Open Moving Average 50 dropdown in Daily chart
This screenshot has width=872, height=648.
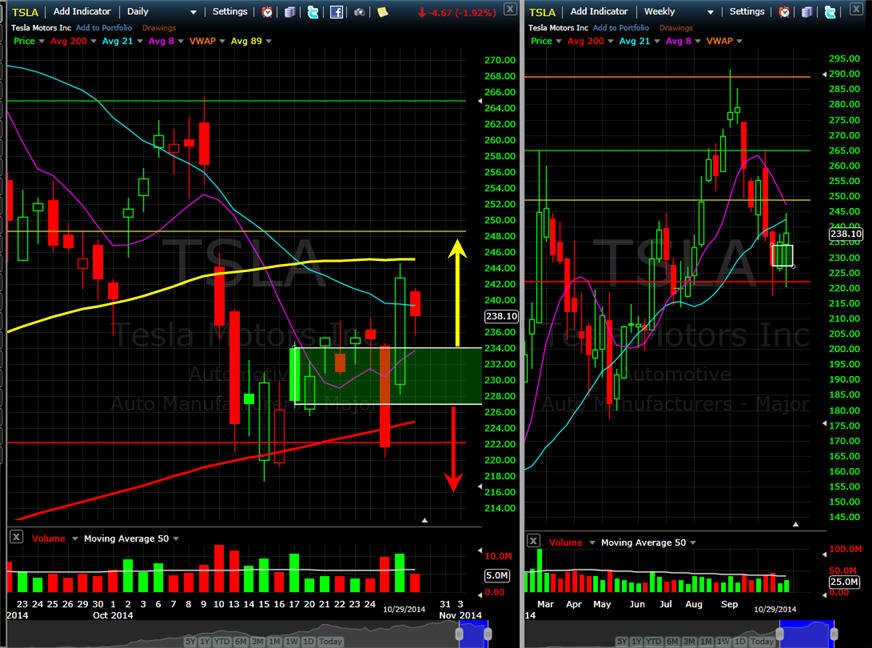pos(176,538)
